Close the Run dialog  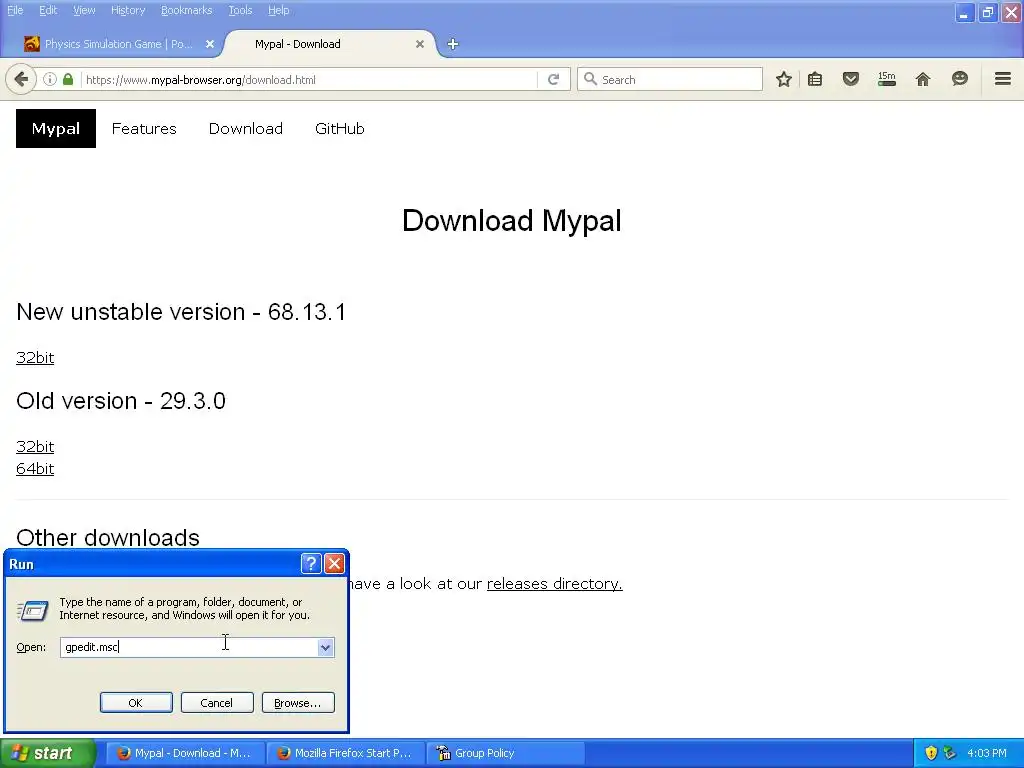pyautogui.click(x=334, y=564)
